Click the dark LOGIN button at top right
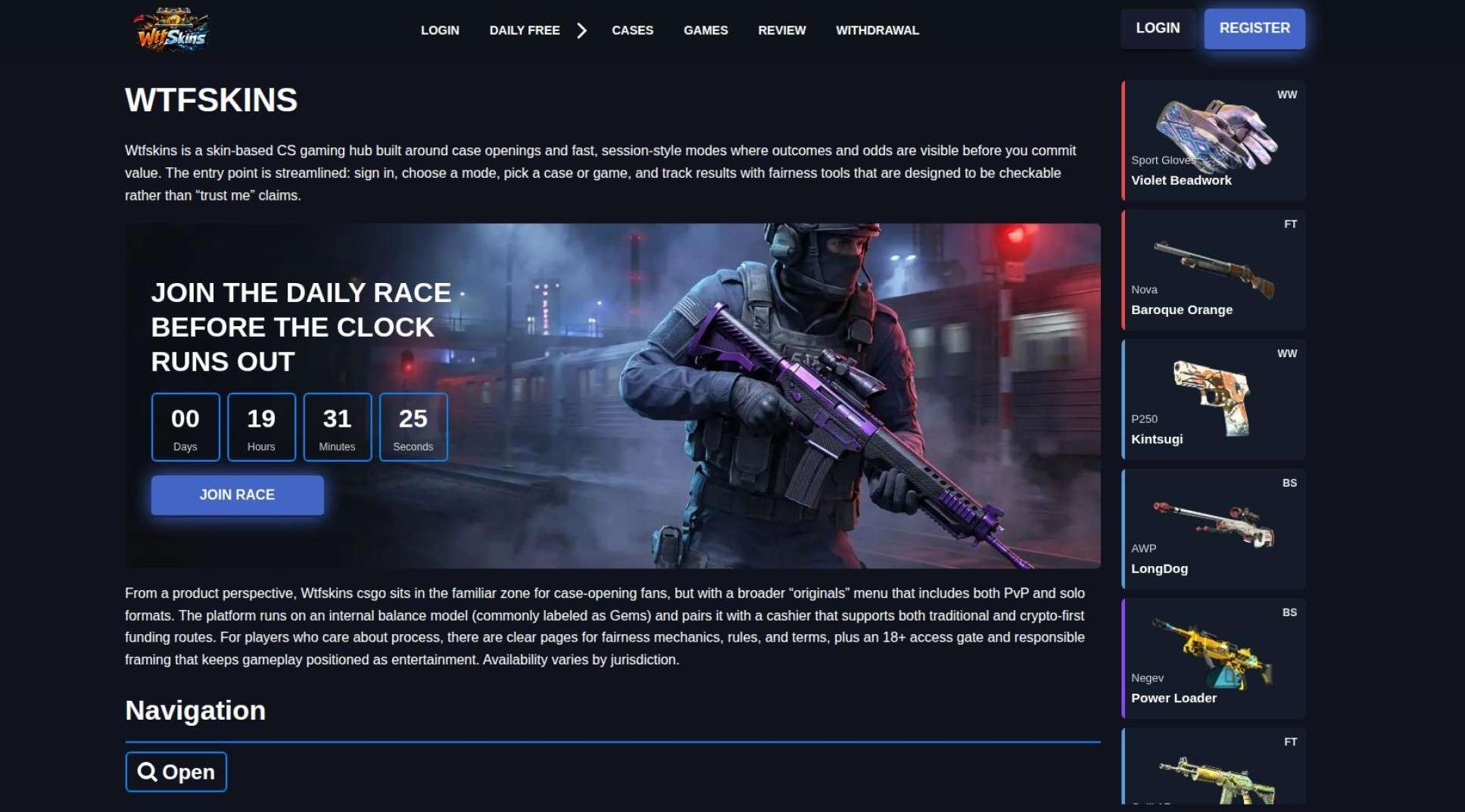 click(x=1158, y=29)
